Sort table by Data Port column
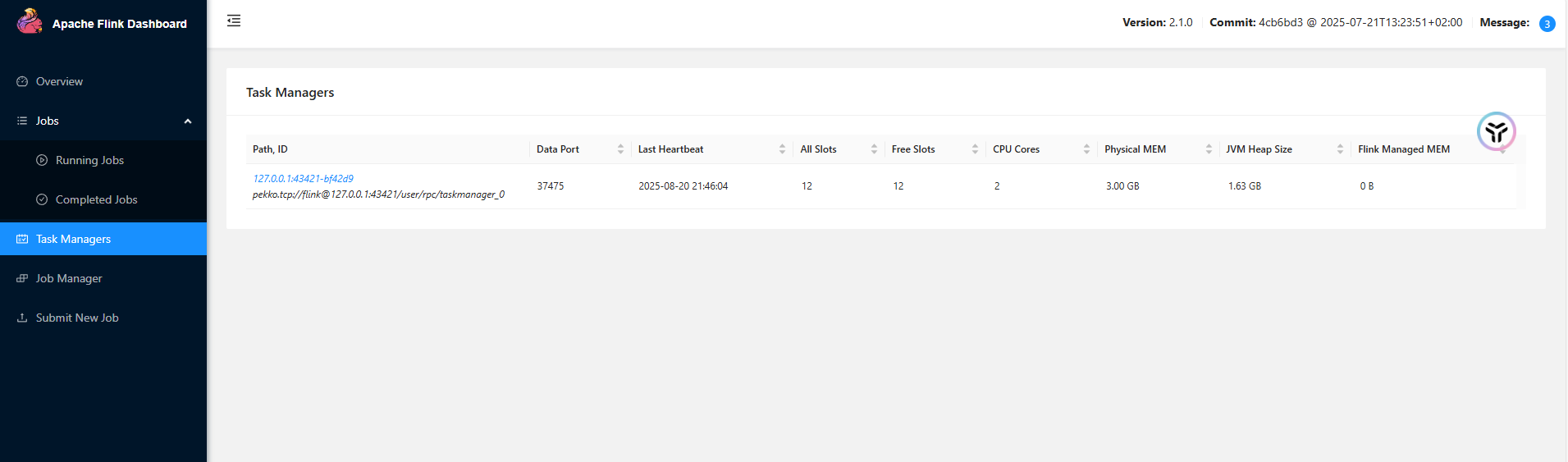This screenshot has width=1568, height=462. (x=620, y=149)
